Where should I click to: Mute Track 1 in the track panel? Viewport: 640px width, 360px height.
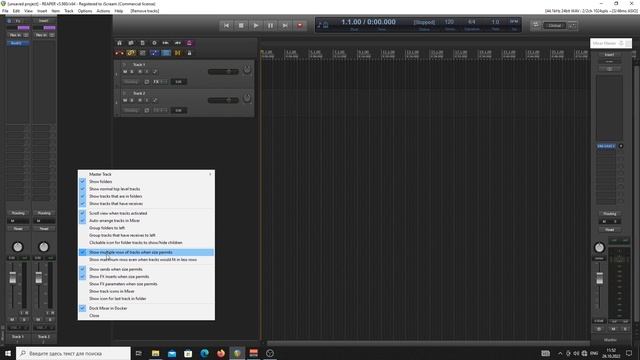(125, 72)
